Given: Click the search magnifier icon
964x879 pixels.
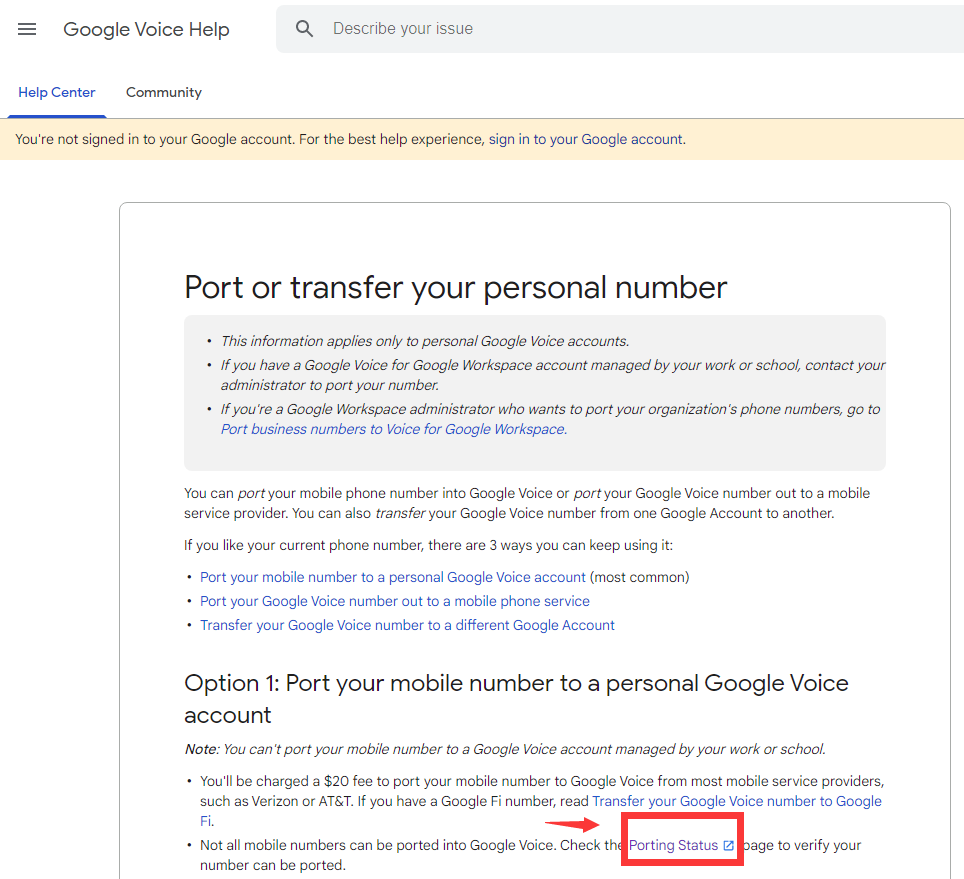Looking at the screenshot, I should [305, 29].
